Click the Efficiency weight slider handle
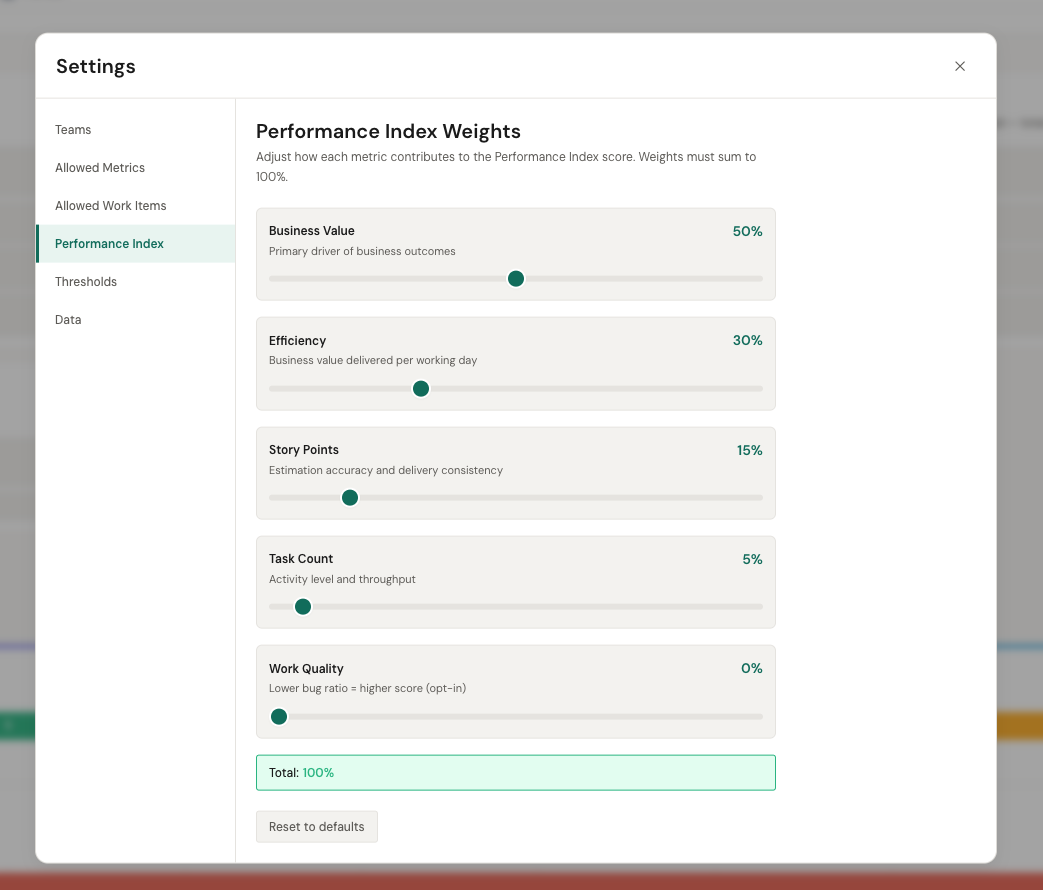The height and width of the screenshot is (890, 1043). (420, 388)
